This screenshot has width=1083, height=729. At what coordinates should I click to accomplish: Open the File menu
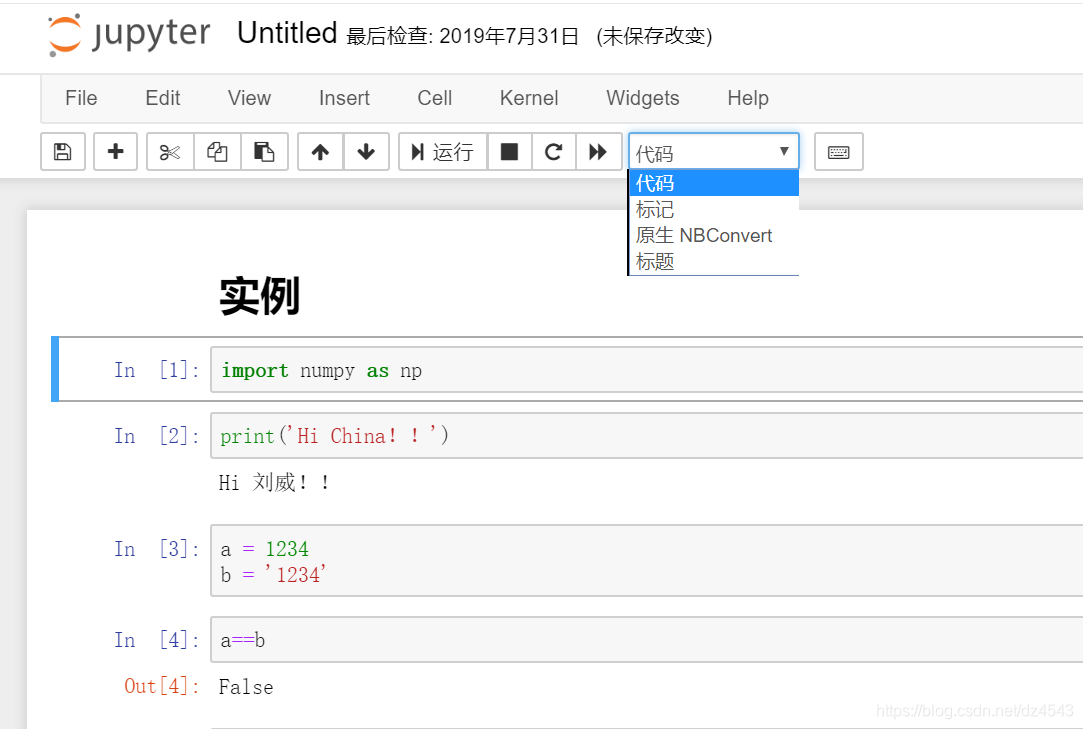(x=81, y=98)
